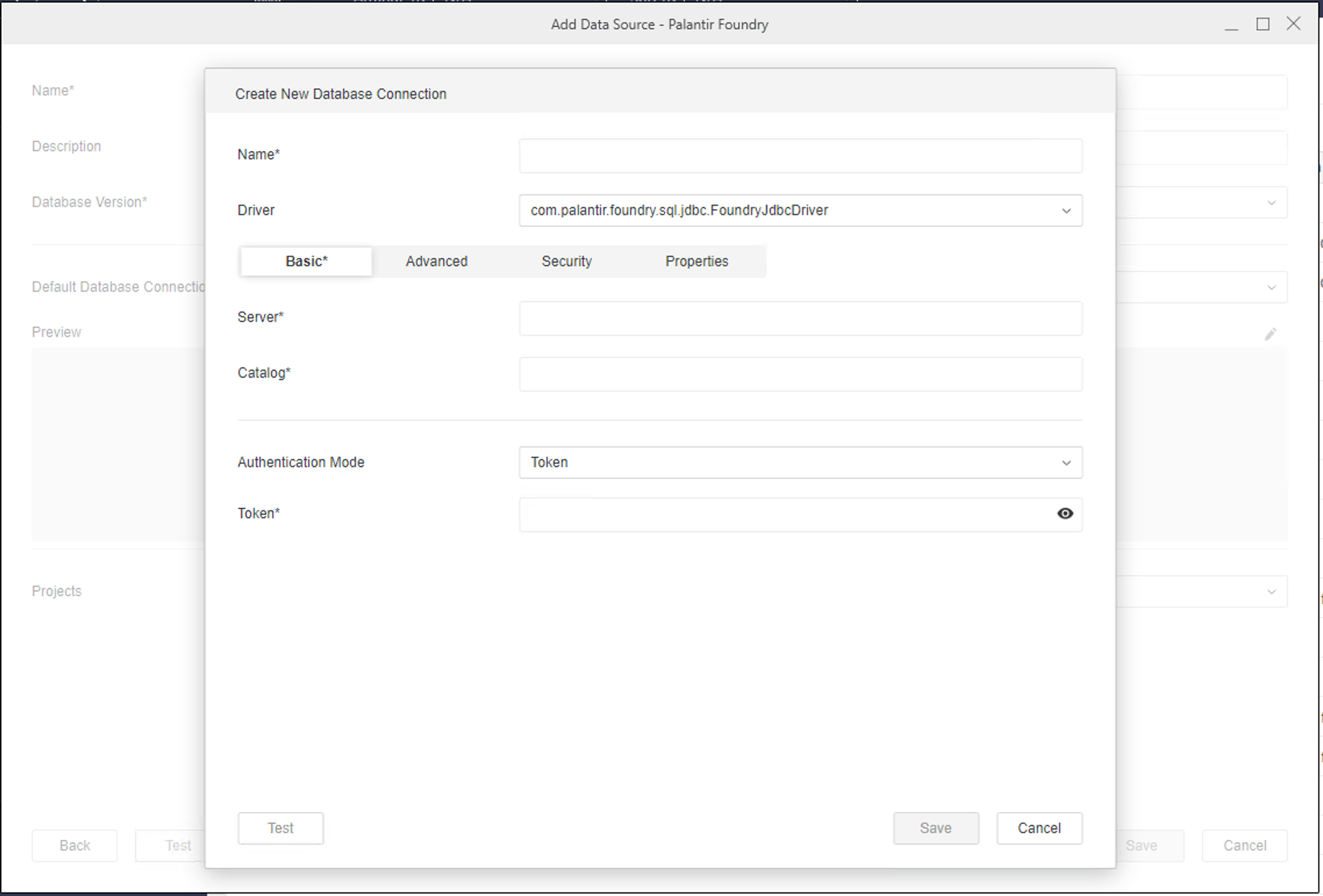Click the 'Add Data Source - Palantir Foundry' title
Image resolution: width=1323 pixels, height=896 pixels.
(x=660, y=24)
